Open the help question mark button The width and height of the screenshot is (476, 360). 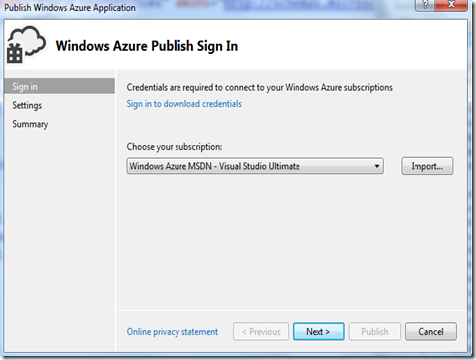click(425, 5)
